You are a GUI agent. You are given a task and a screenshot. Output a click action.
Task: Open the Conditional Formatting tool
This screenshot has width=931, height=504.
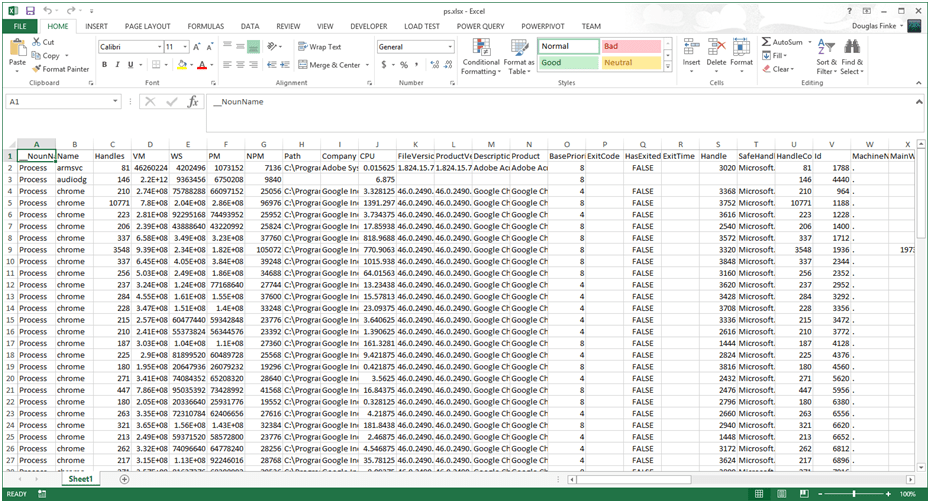(x=481, y=55)
